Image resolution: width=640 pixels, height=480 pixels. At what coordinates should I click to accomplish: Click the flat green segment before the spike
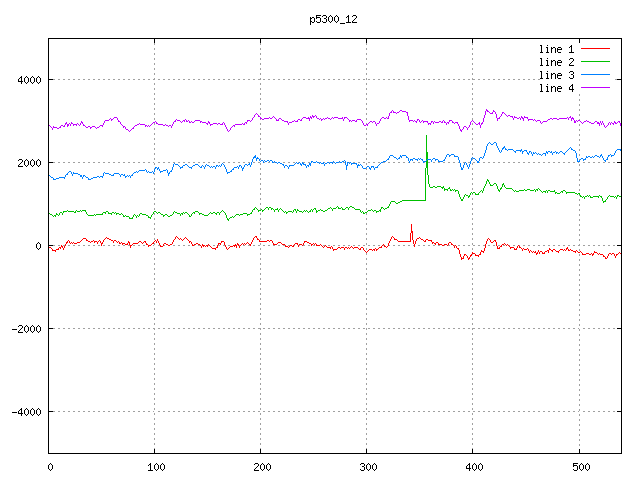[414, 200]
